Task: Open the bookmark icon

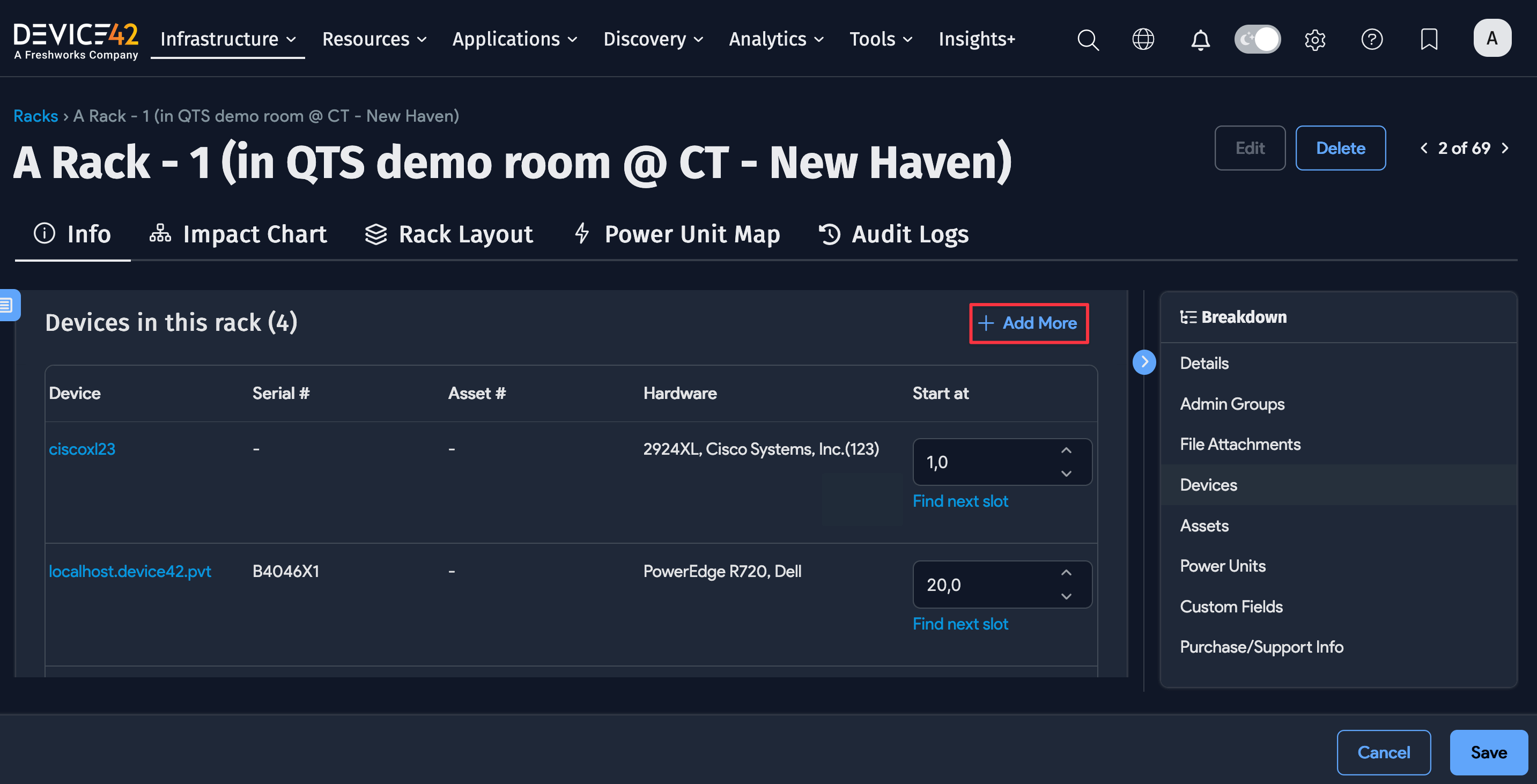Action: pos(1429,39)
